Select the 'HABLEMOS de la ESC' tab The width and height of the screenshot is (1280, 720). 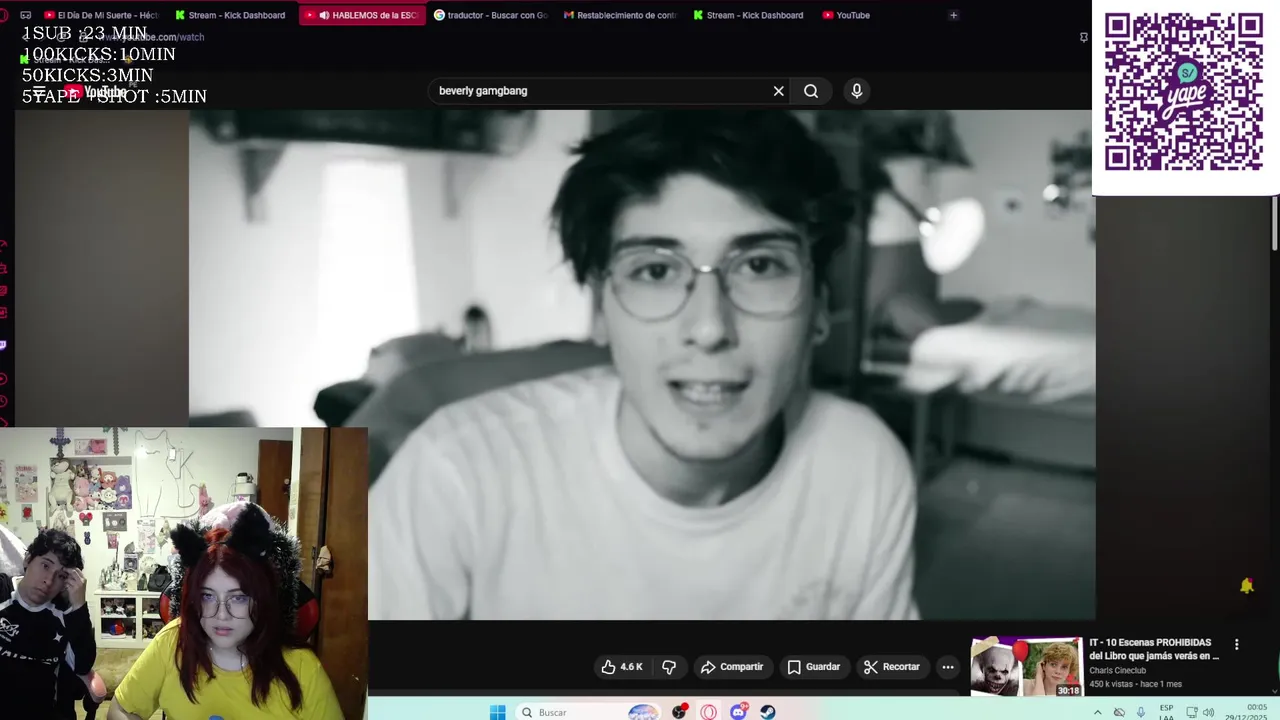point(362,15)
